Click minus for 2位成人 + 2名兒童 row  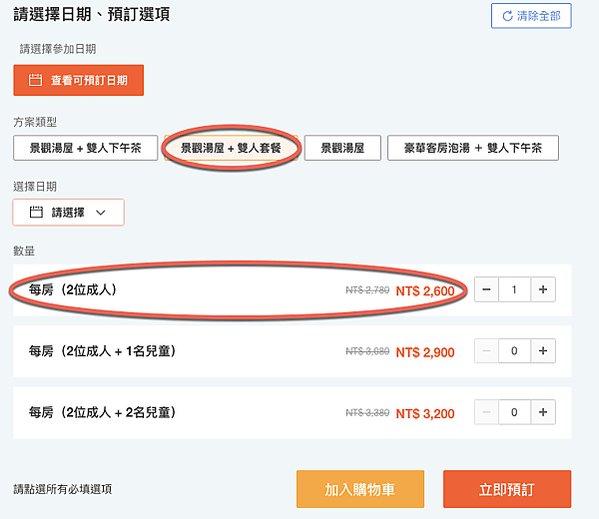pyautogui.click(x=486, y=412)
